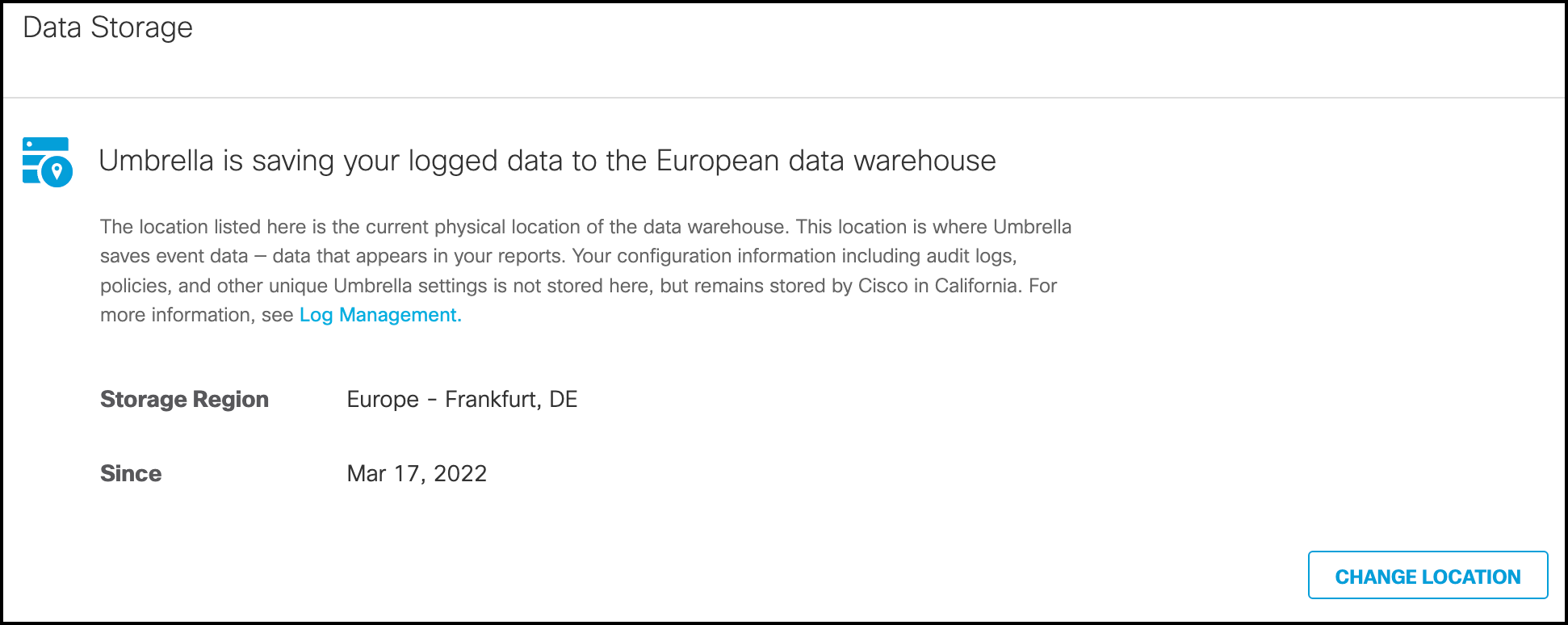Screen dimensions: 1568x625
Task: Select the pin marker inside the warehouse icon
Action: click(57, 170)
